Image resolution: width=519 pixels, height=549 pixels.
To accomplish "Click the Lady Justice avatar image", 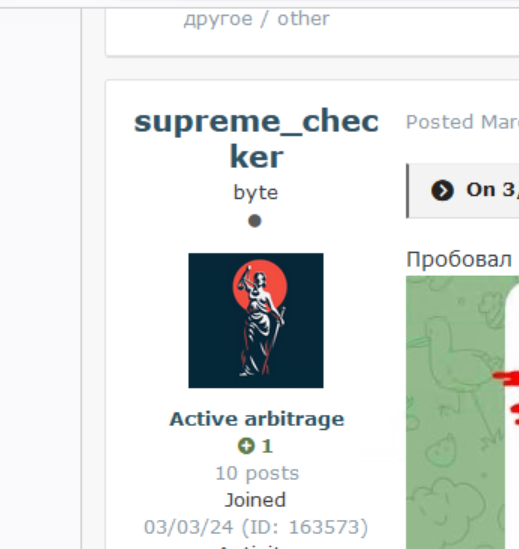I will pyautogui.click(x=256, y=320).
